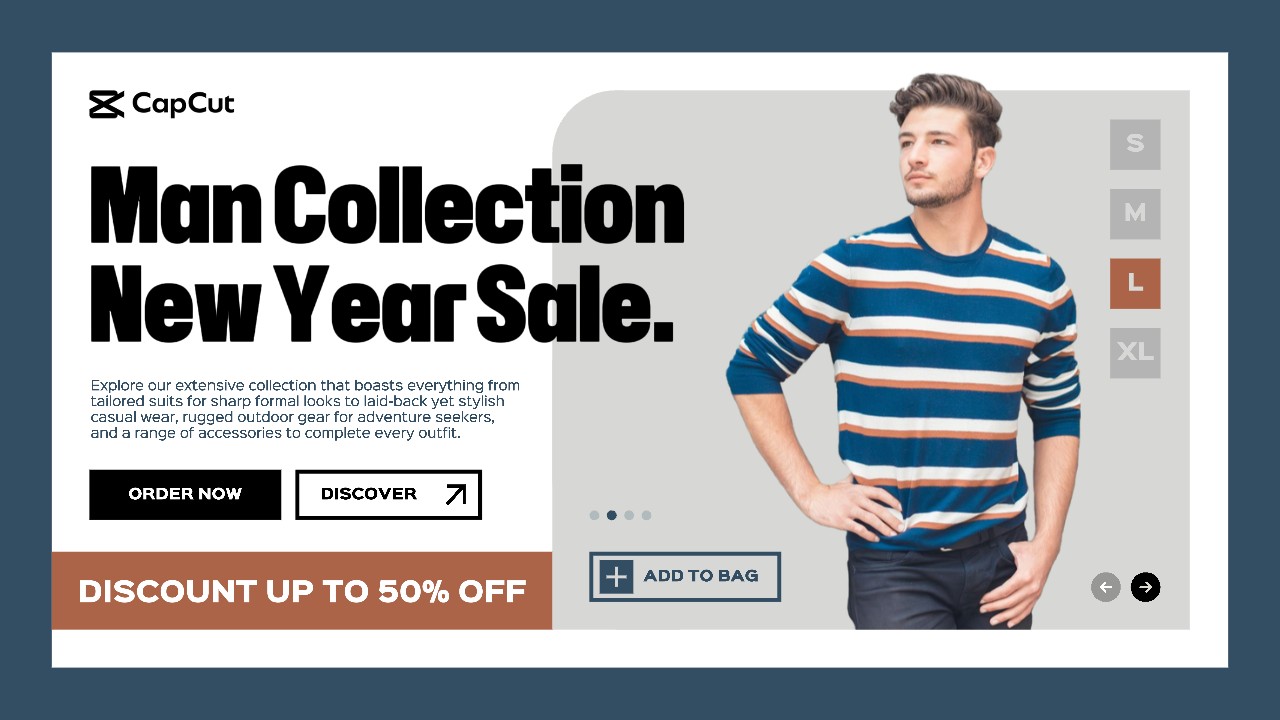1280x720 pixels.
Task: Jump to the fourth carousel dot
Action: 647,516
